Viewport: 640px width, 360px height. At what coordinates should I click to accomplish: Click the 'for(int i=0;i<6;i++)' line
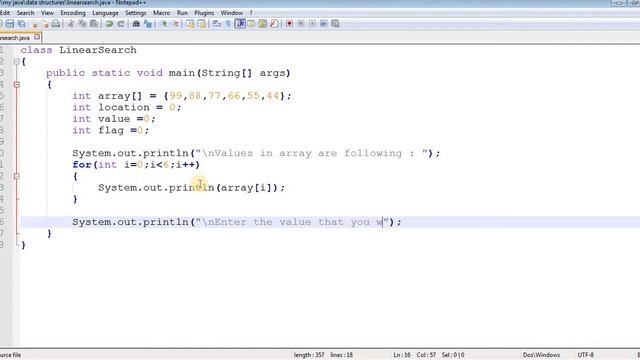click(136, 165)
